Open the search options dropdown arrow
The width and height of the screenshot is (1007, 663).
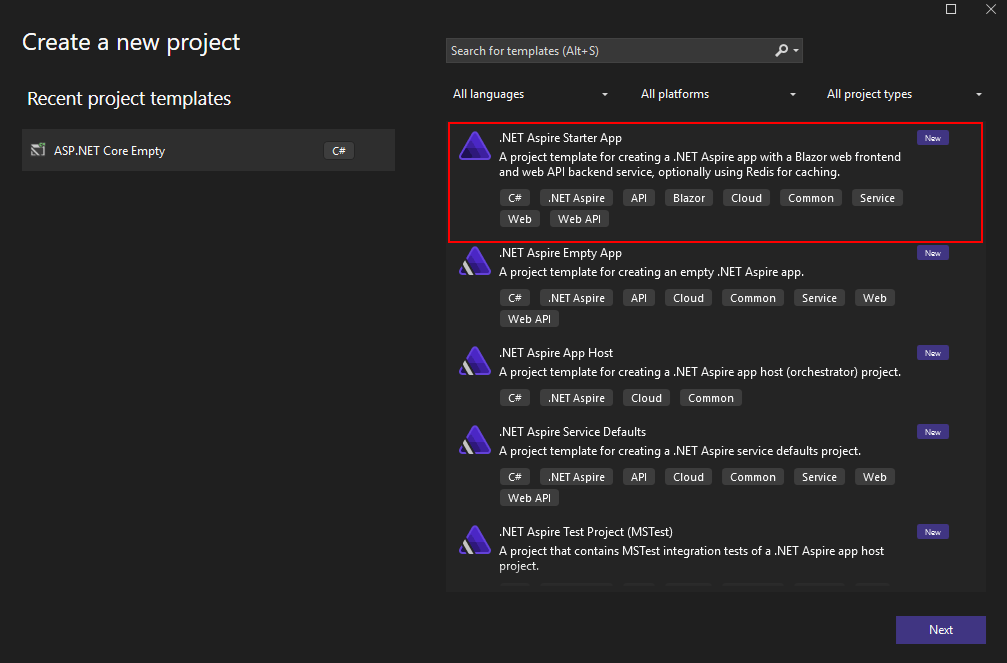coord(796,51)
